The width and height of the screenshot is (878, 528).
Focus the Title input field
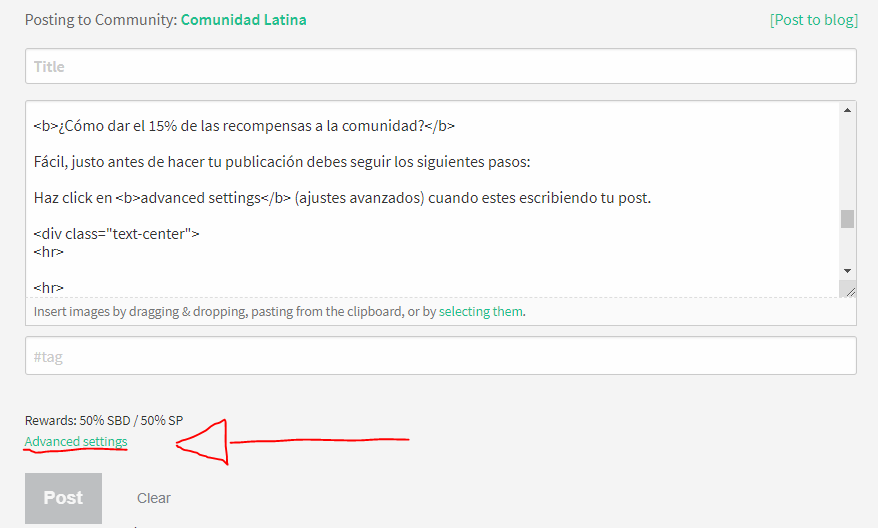click(441, 66)
